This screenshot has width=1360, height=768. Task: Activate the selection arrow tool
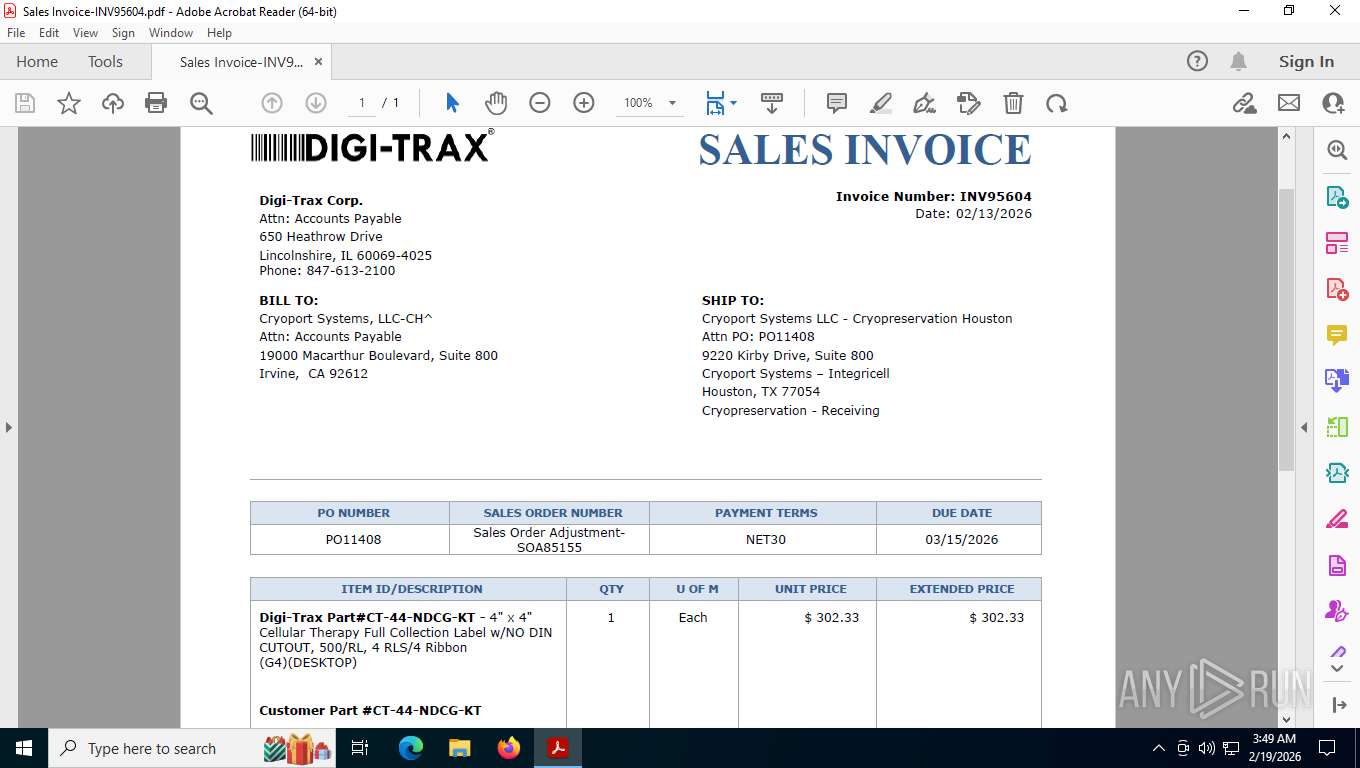(x=452, y=103)
